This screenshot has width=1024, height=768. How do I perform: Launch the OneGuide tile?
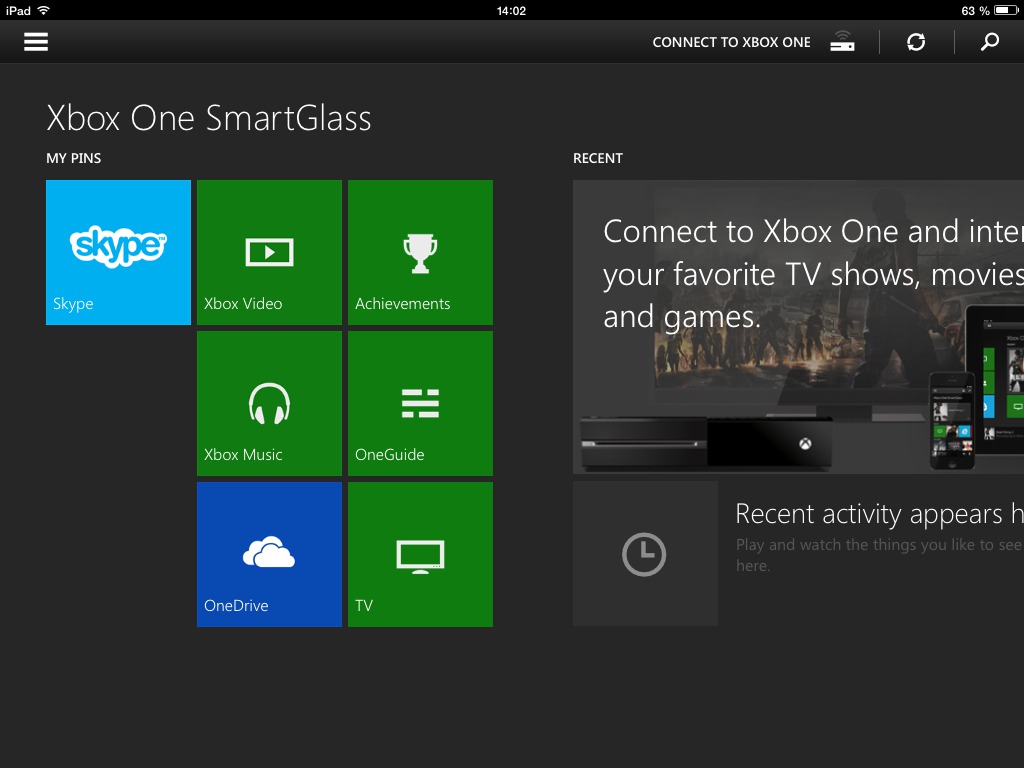tap(420, 403)
